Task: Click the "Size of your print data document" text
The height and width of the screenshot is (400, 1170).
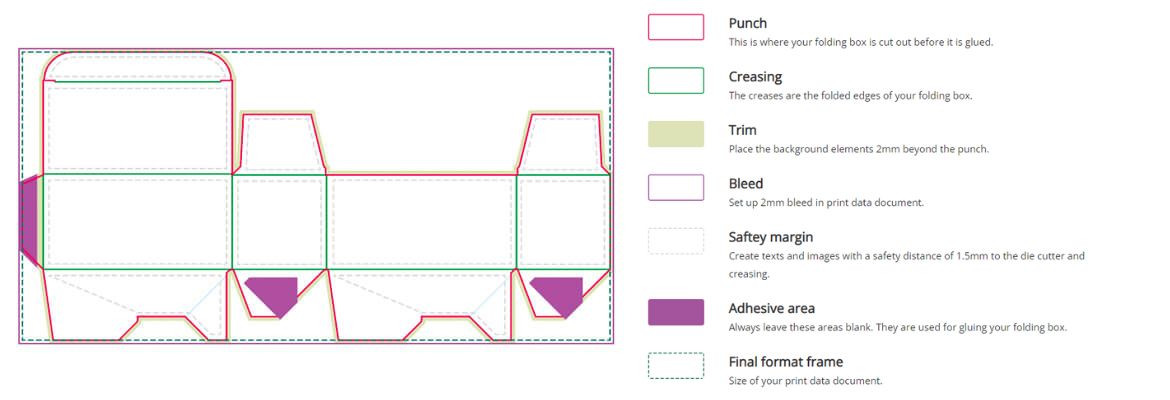Action: [805, 381]
